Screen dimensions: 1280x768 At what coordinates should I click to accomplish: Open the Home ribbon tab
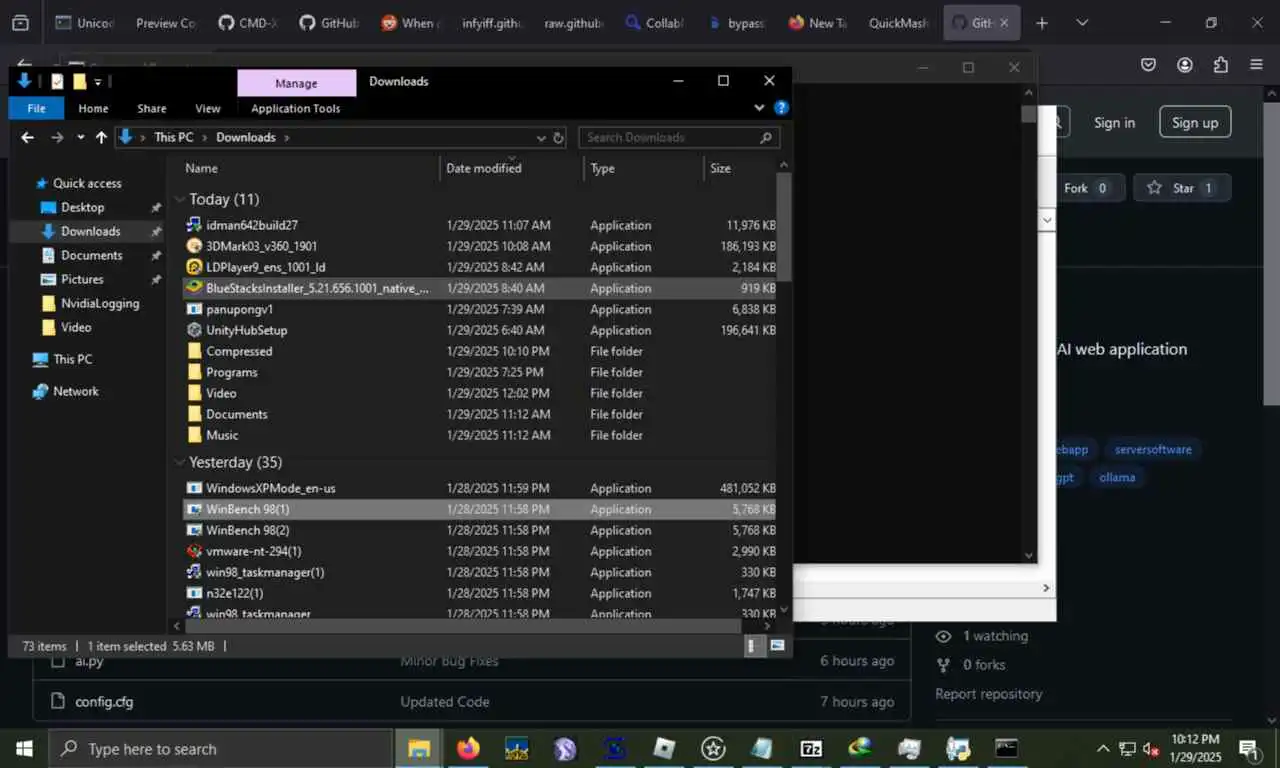93,108
